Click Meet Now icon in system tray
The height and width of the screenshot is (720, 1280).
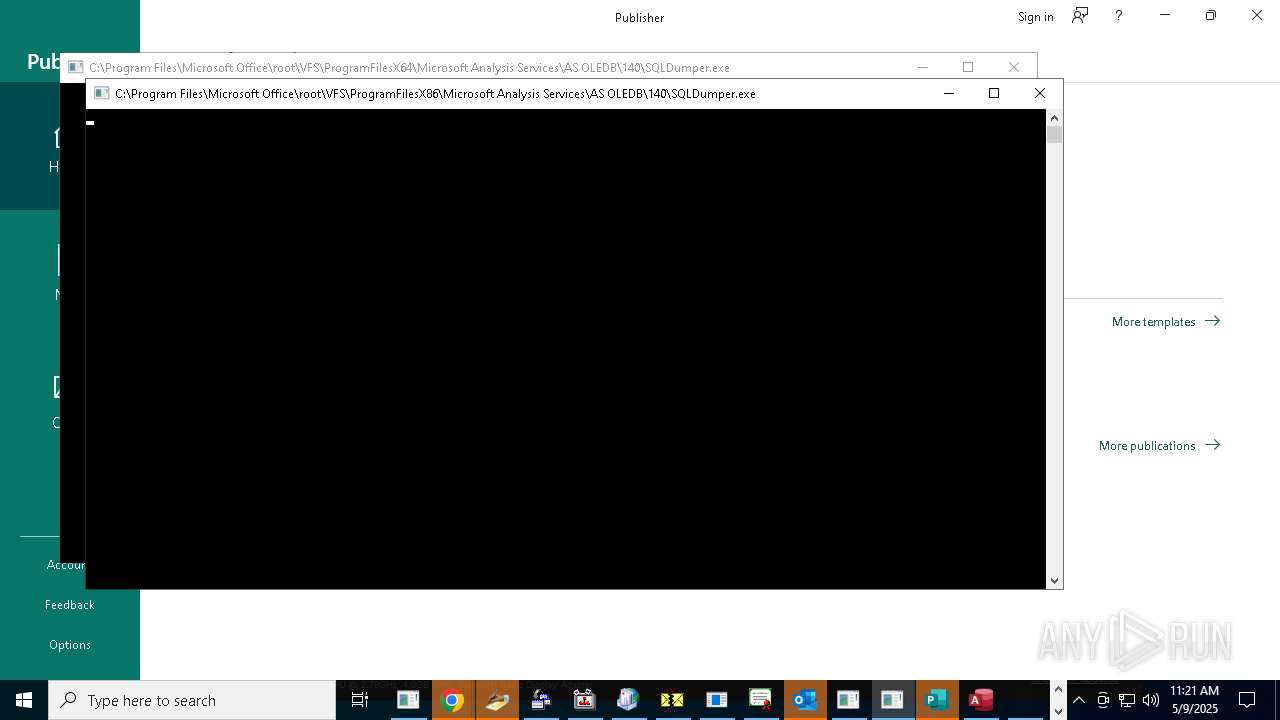1103,700
